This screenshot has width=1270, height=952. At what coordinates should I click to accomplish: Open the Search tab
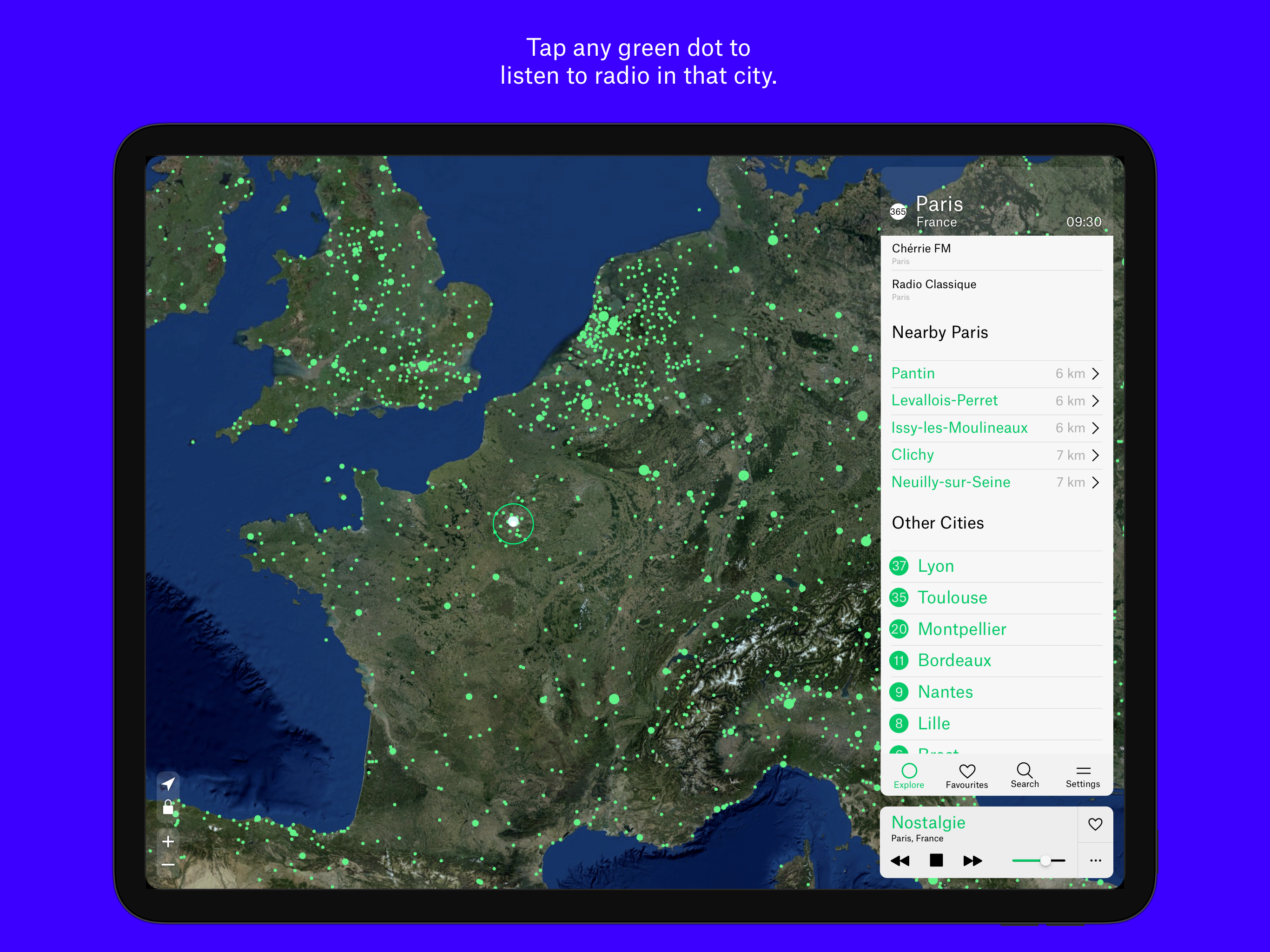(1024, 775)
